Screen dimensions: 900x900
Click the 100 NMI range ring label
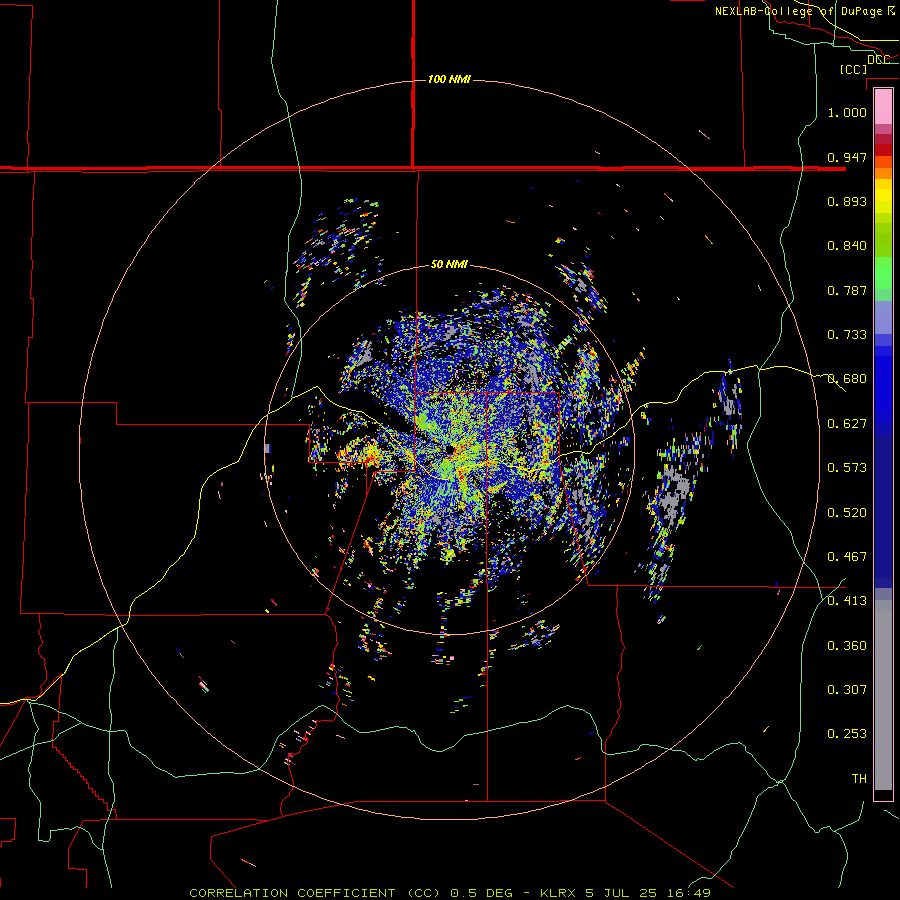[x=449, y=79]
